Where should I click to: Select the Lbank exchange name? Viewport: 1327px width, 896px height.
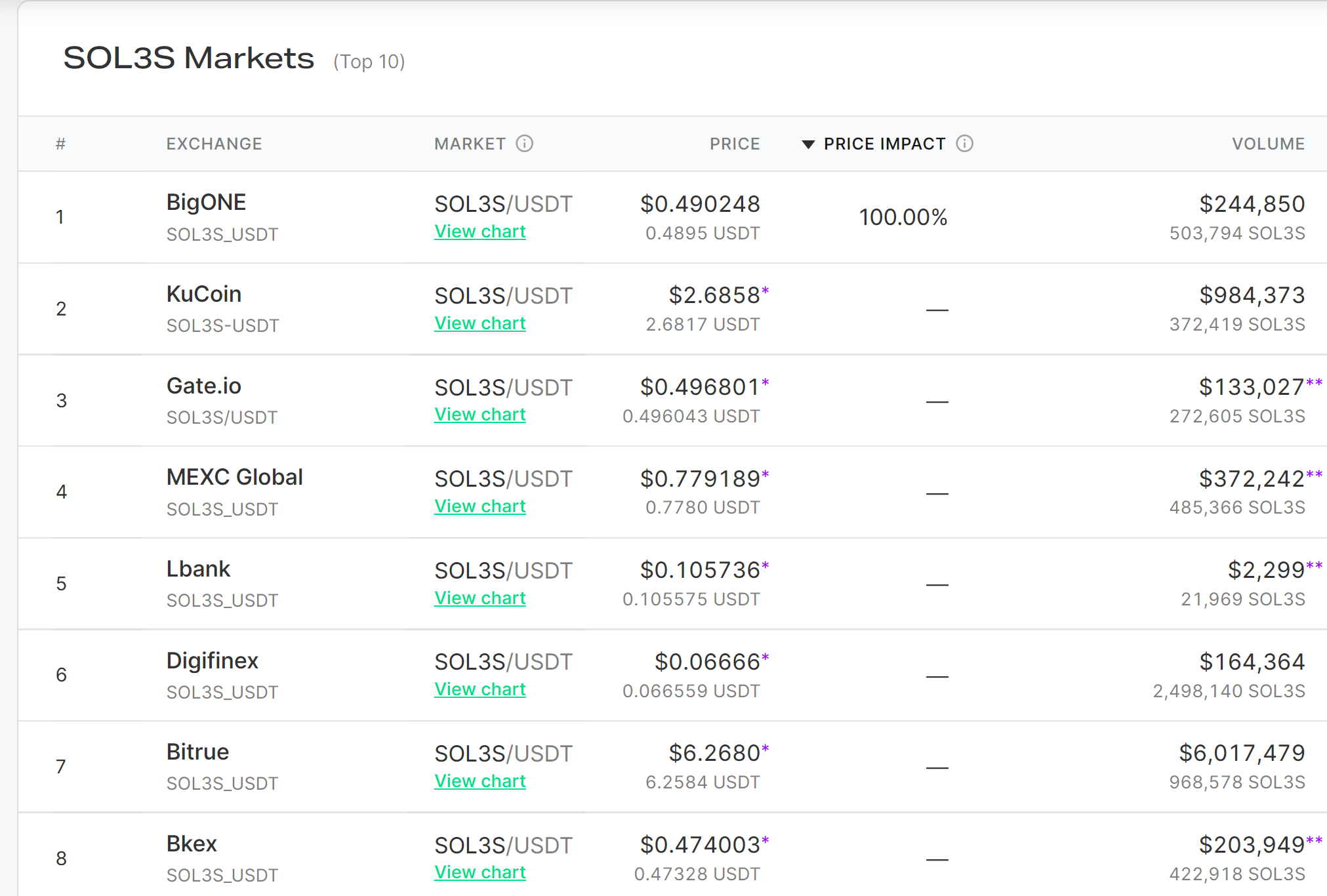(x=198, y=569)
